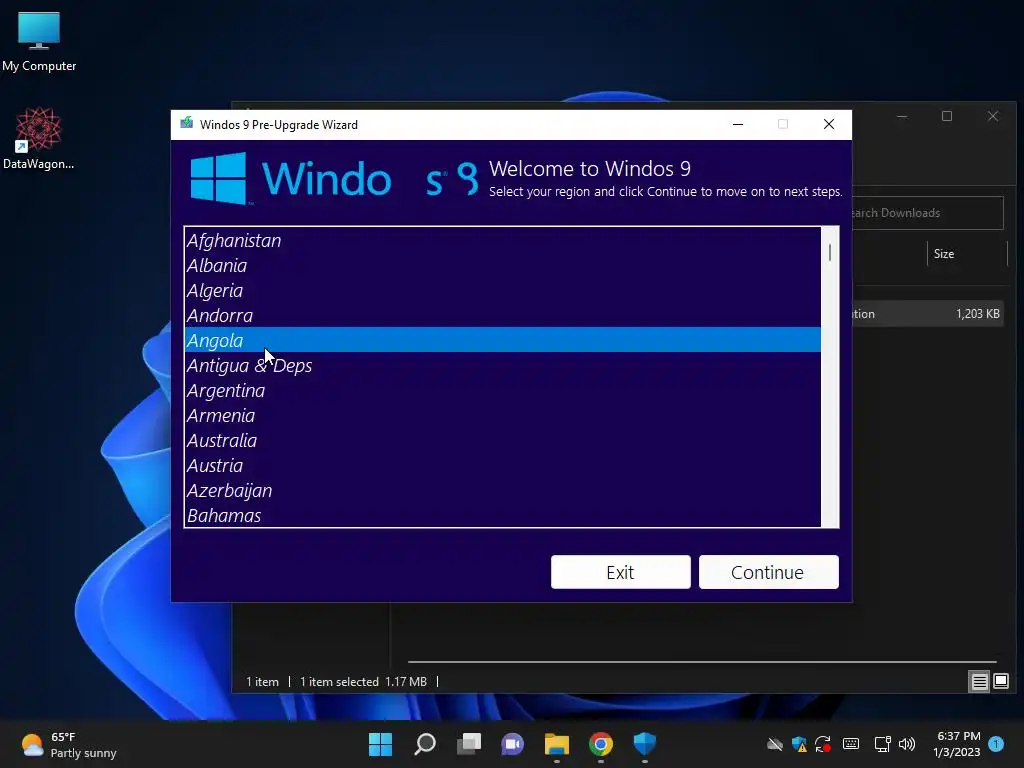Viewport: 1024px width, 768px height.
Task: Click the Exit button
Action: [x=620, y=572]
